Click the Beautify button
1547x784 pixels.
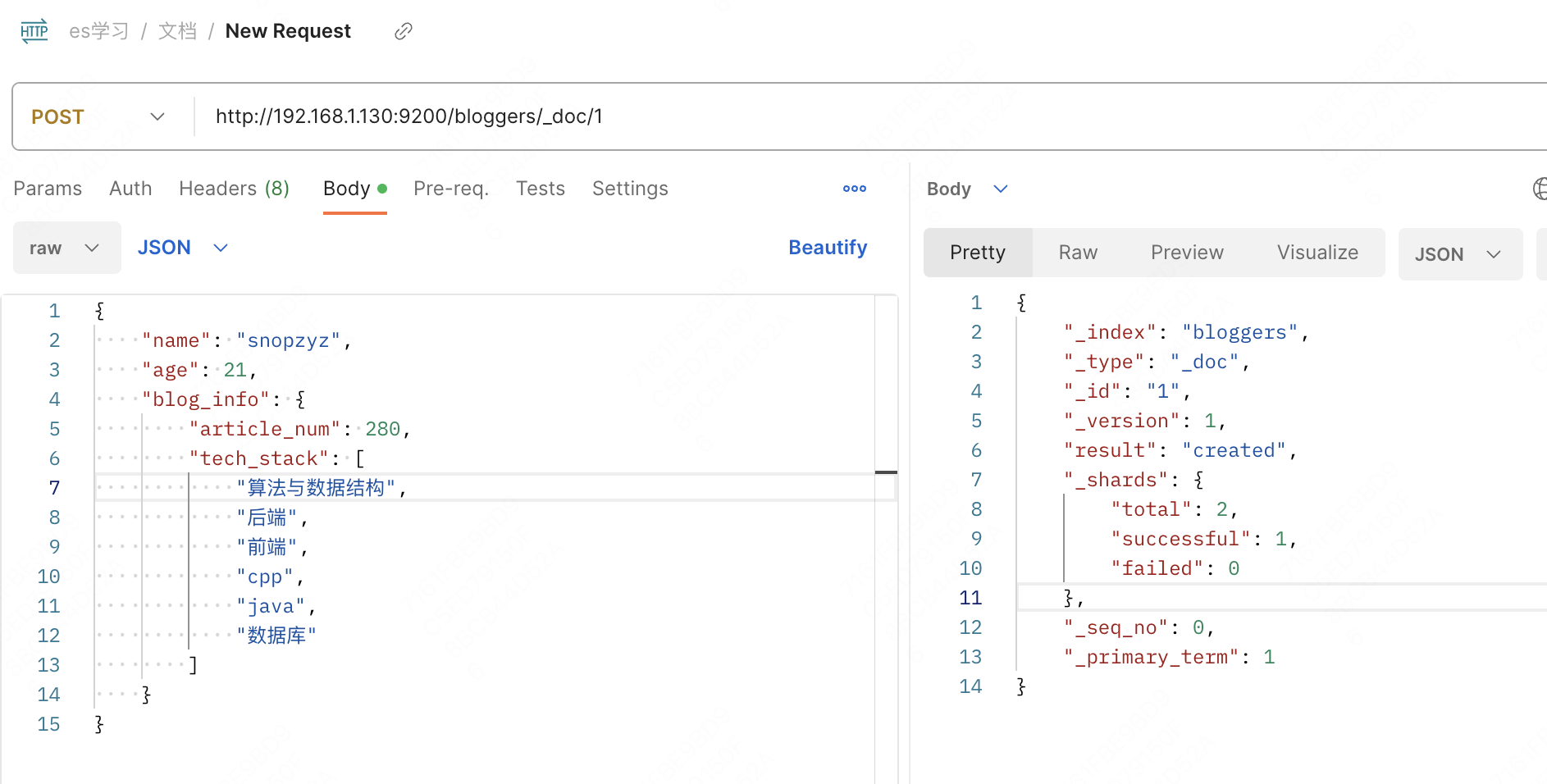click(828, 248)
